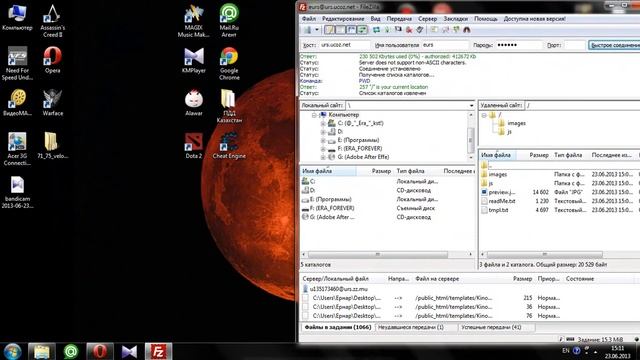The height and width of the screenshot is (360, 640).
Task: Select u135173460@urs.zz.mu server in queue
Action: point(338,289)
